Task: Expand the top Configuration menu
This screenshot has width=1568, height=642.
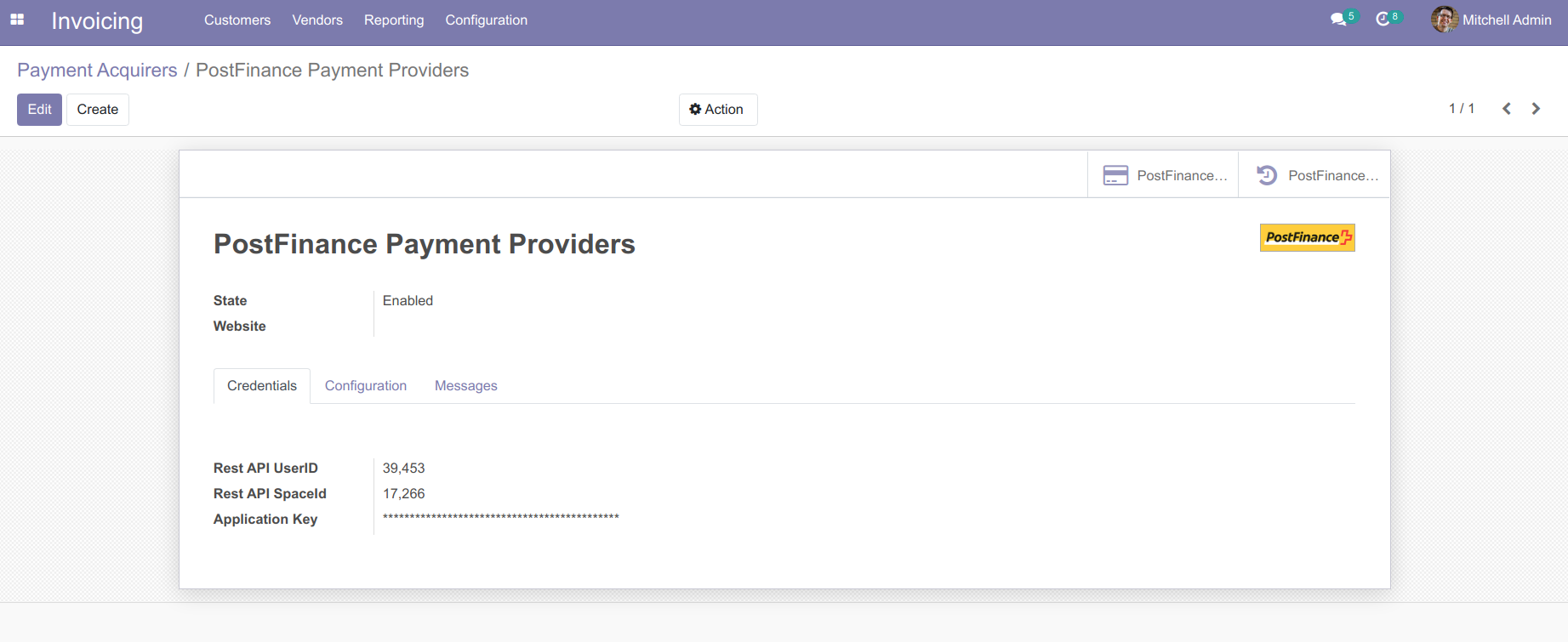Action: coord(486,20)
